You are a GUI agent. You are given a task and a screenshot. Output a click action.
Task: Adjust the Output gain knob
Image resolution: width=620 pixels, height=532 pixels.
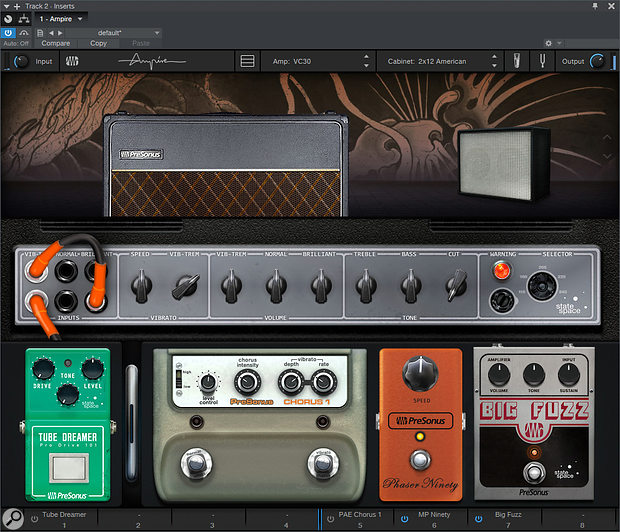coord(597,61)
